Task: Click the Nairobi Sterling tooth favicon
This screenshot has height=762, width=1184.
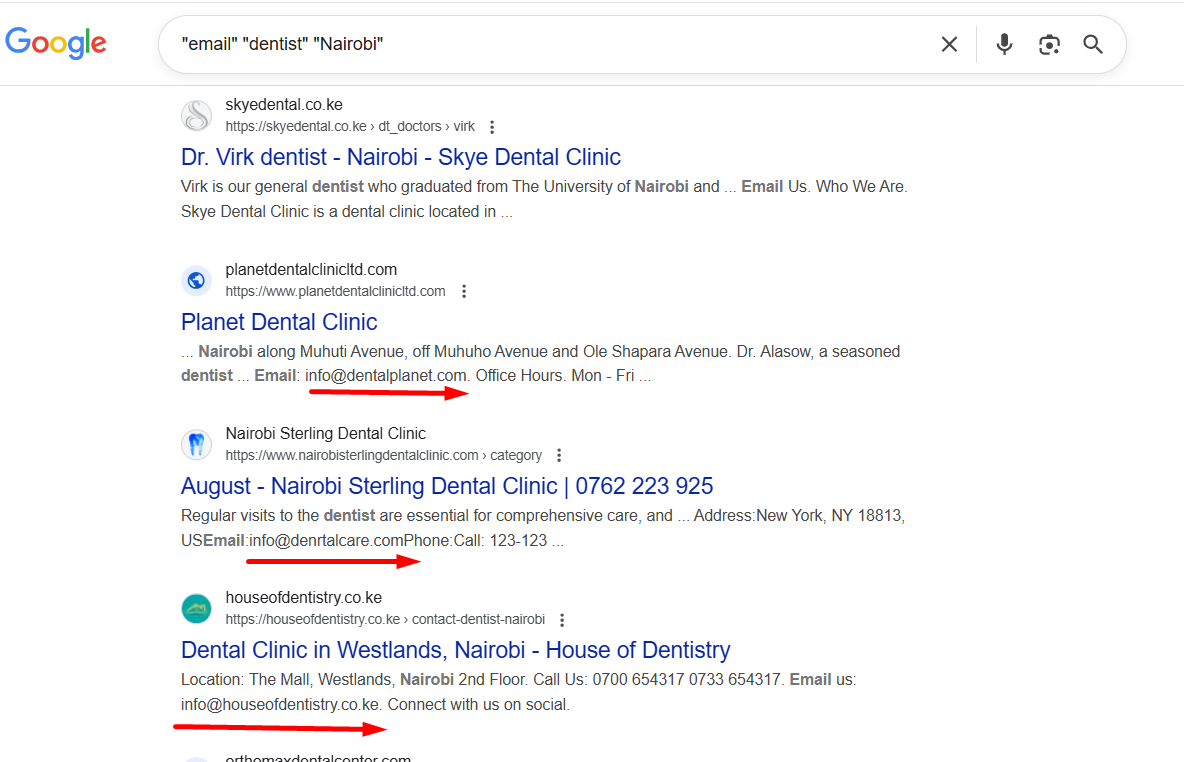Action: pos(196,445)
